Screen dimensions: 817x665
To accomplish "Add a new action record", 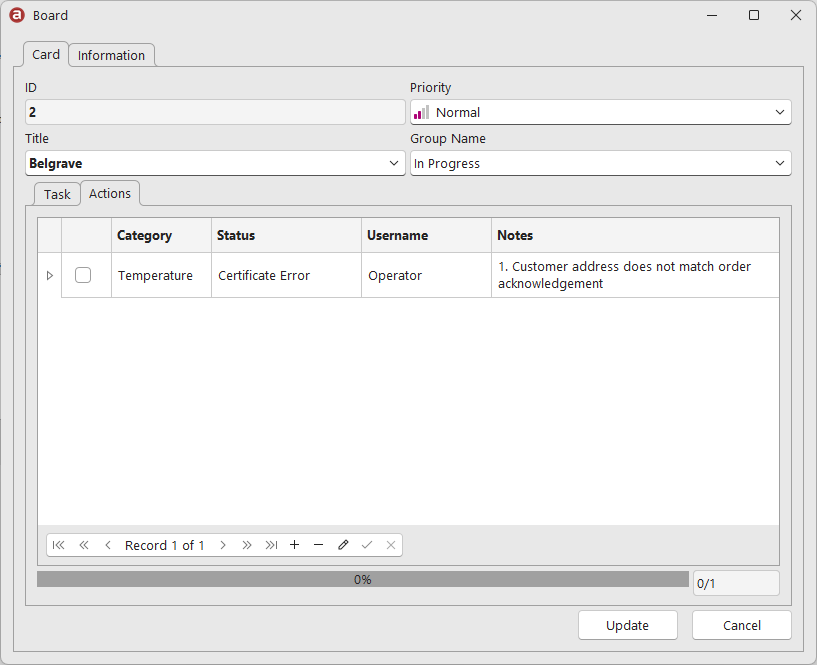I will pyautogui.click(x=294, y=545).
